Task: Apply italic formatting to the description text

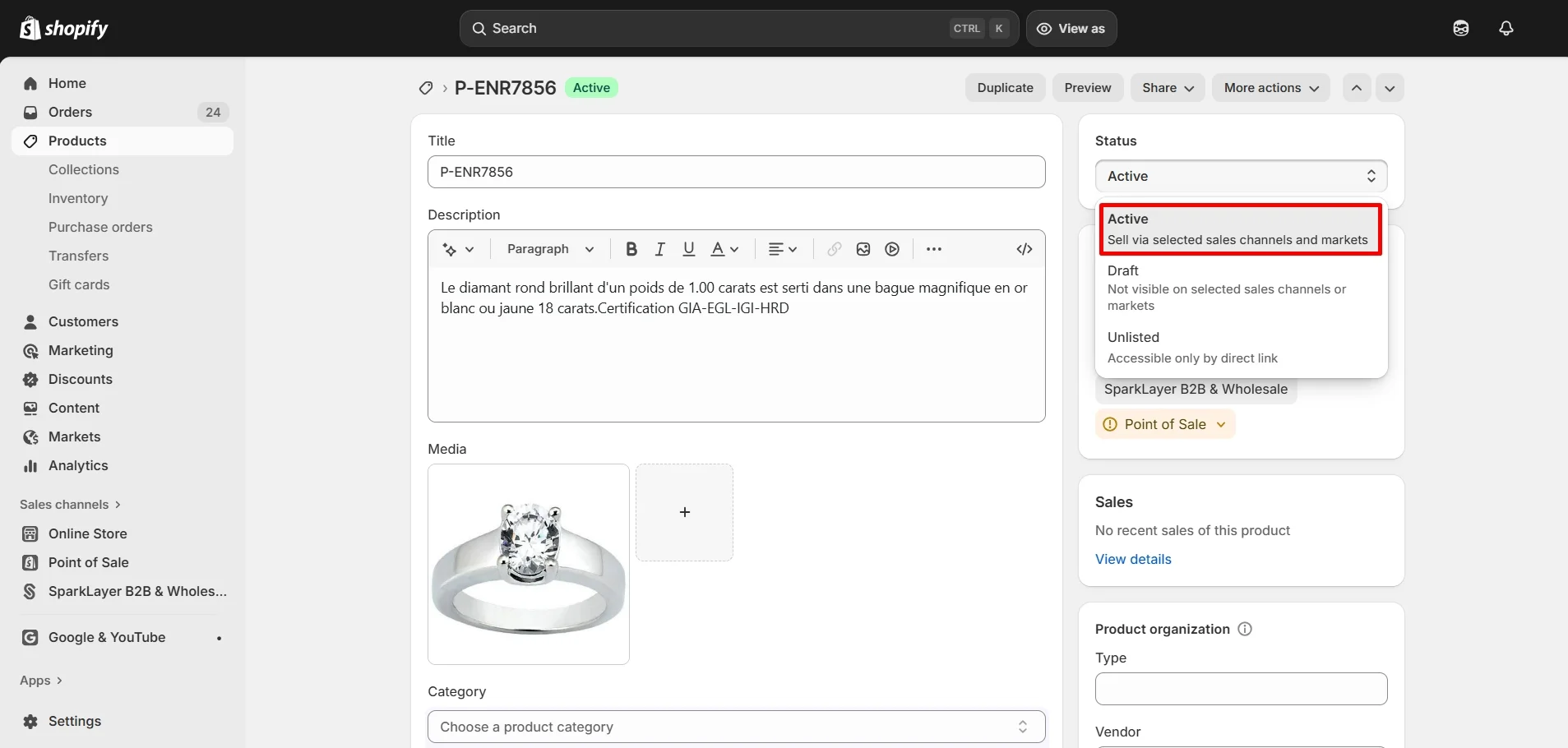Action: click(660, 249)
